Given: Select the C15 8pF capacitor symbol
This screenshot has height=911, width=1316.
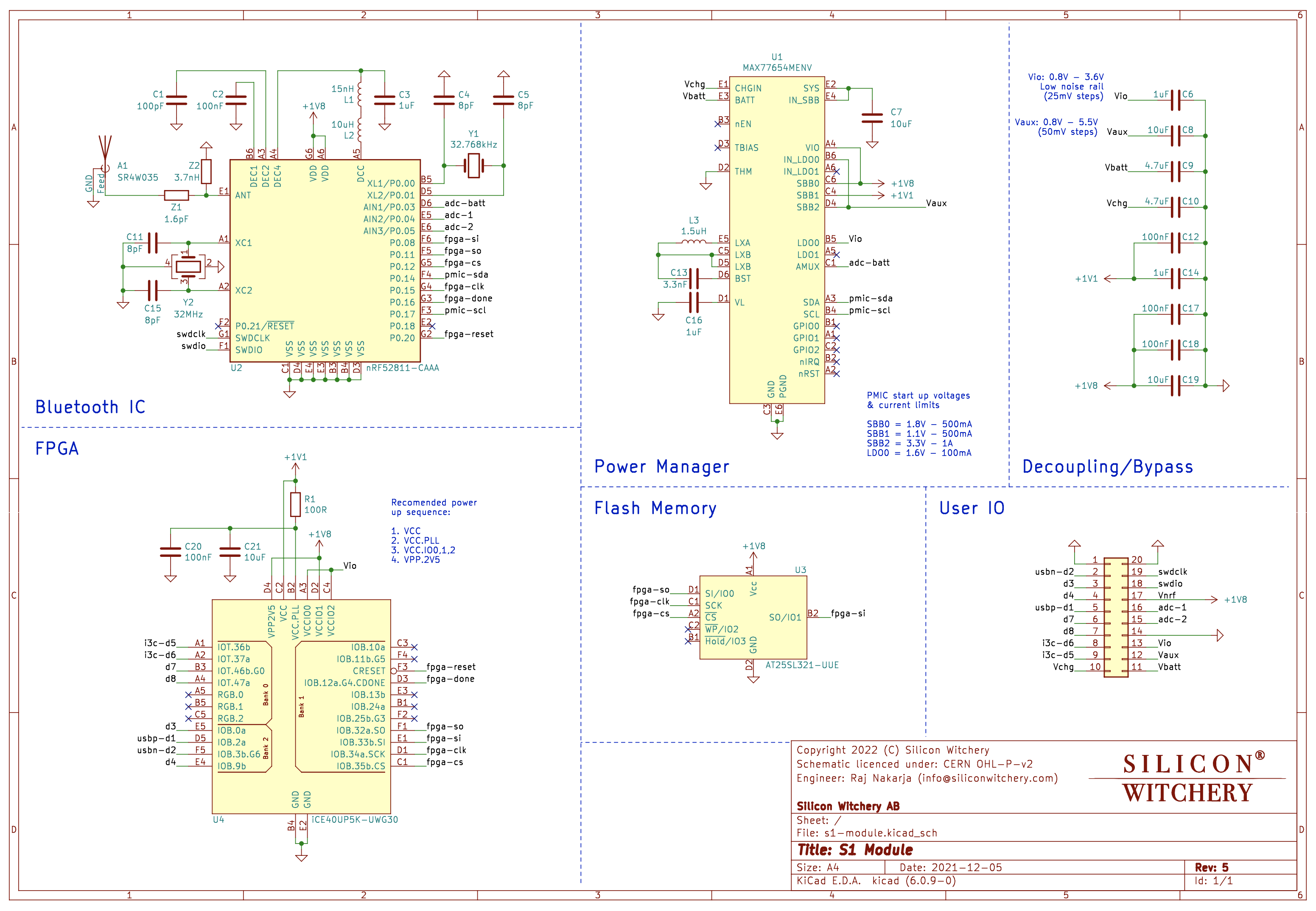Looking at the screenshot, I should point(152,290).
